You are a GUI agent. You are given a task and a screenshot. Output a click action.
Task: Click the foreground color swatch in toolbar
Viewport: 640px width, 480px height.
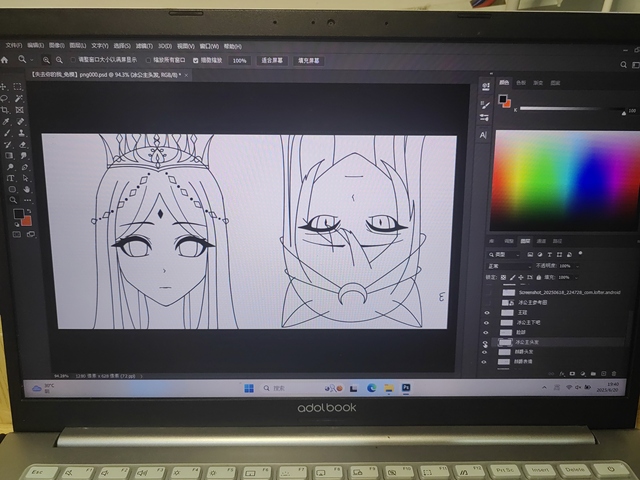click(18, 214)
